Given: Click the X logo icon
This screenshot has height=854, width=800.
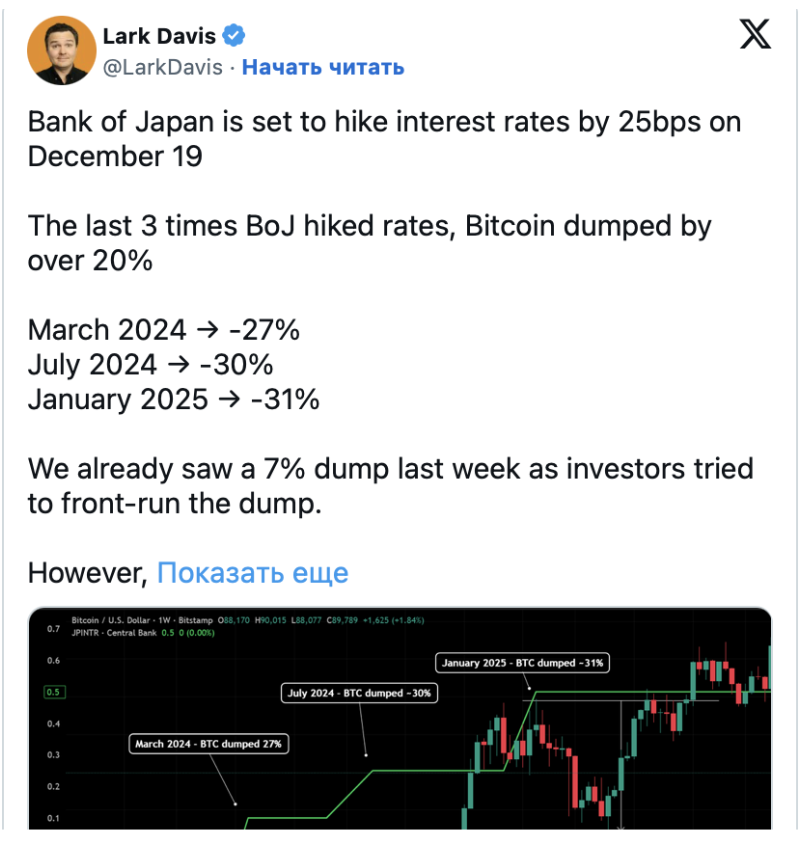Looking at the screenshot, I should click(754, 36).
